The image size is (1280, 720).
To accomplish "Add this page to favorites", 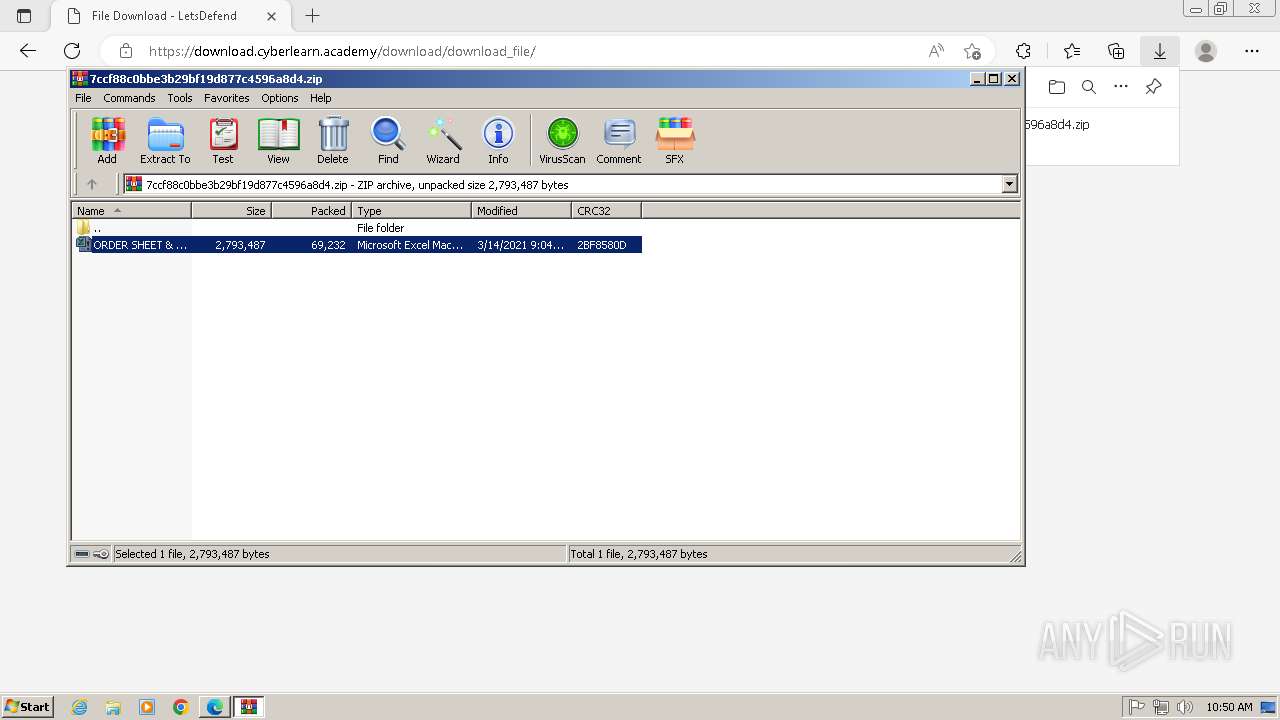I will click(972, 51).
